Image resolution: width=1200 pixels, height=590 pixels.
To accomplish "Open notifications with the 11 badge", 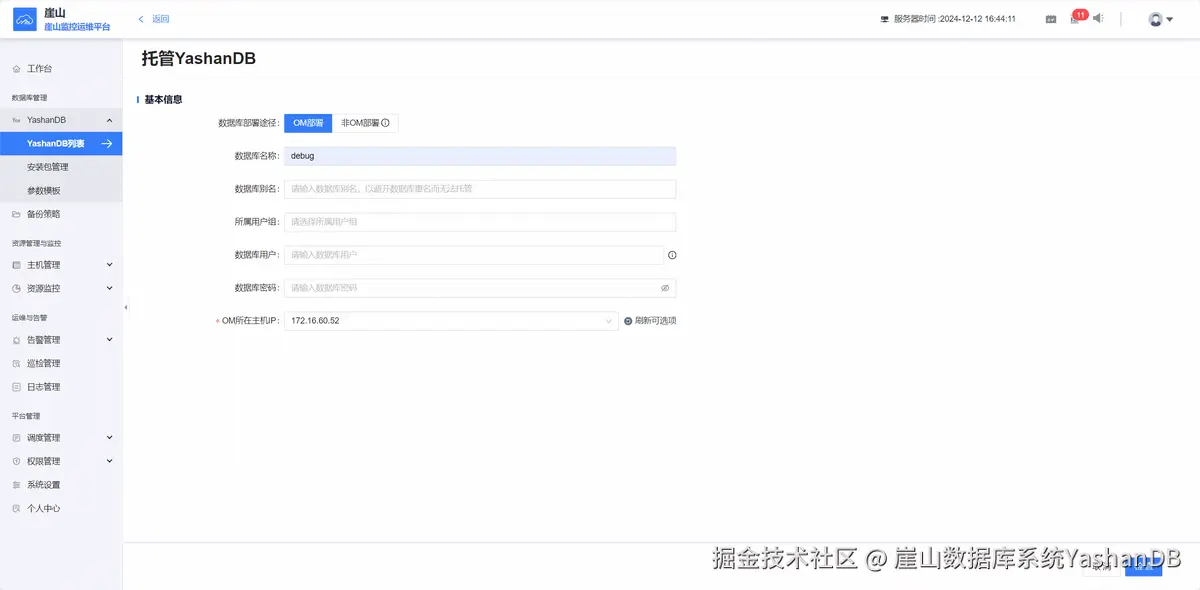I will point(1076,18).
